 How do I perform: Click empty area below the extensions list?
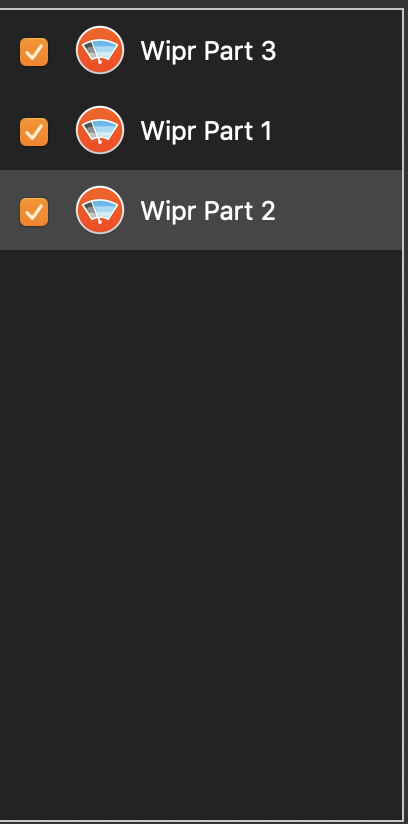coord(201,526)
